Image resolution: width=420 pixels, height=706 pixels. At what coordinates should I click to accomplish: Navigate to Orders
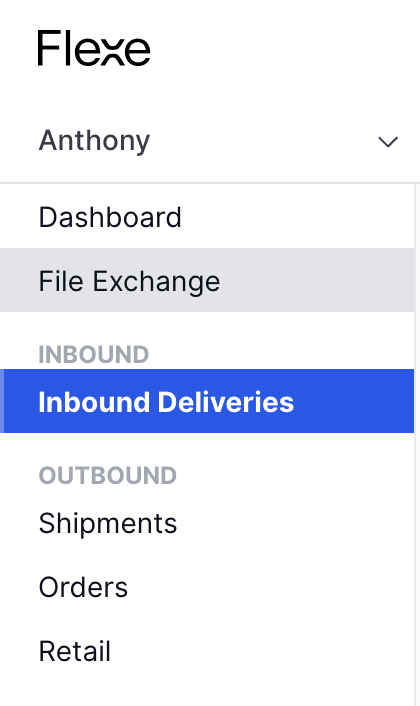pyautogui.click(x=83, y=588)
